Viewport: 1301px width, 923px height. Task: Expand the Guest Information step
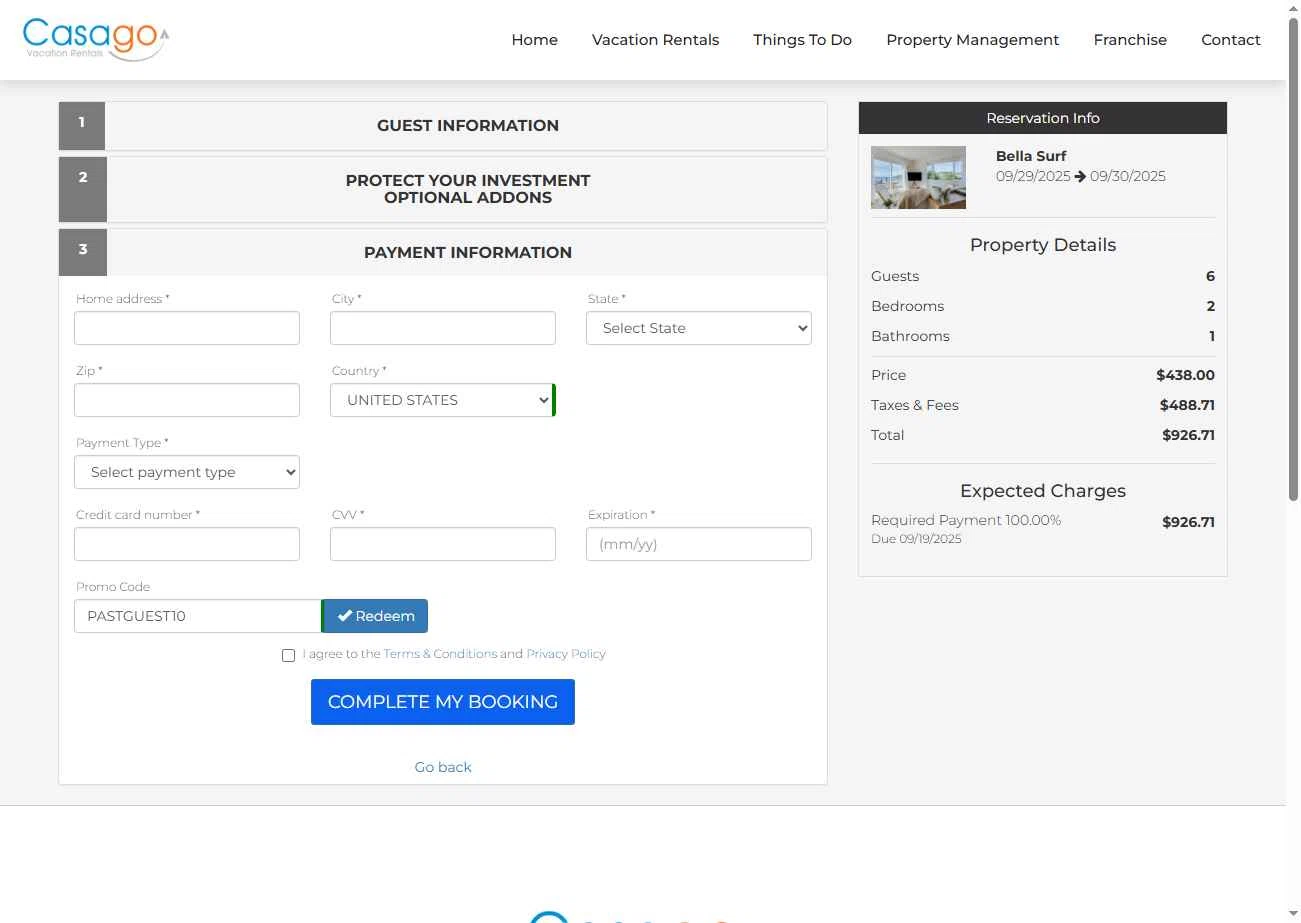pos(443,126)
